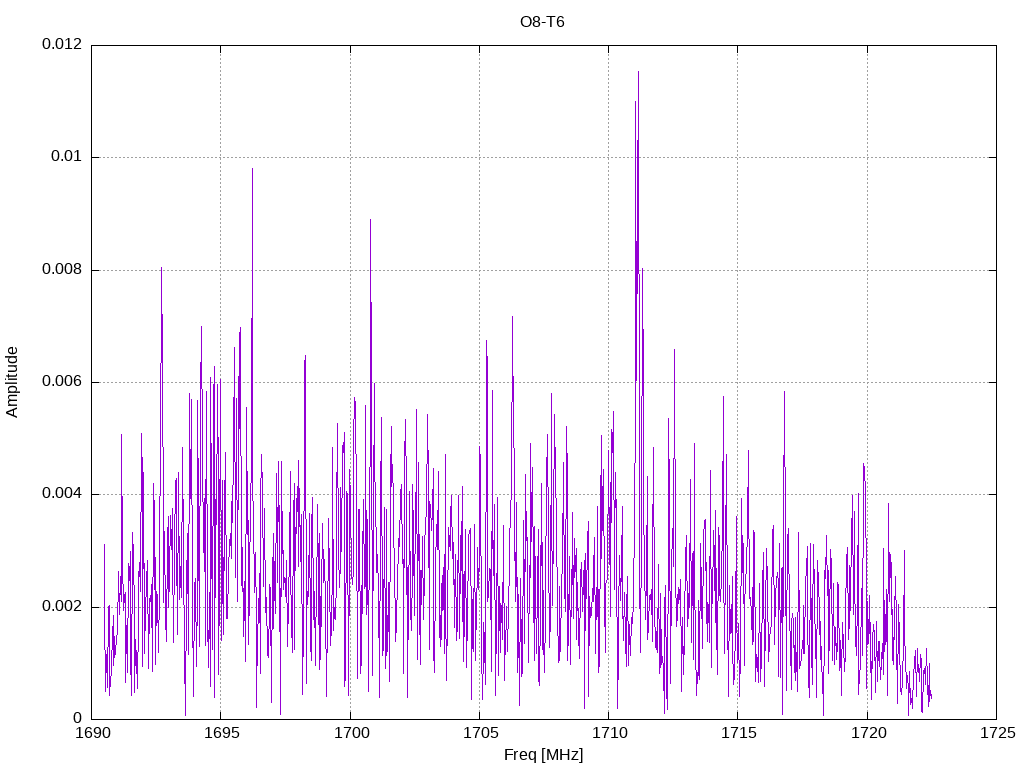The width and height of the screenshot is (1024, 768).
Task: Click the x-axis tick label 1695
Action: [x=221, y=733]
